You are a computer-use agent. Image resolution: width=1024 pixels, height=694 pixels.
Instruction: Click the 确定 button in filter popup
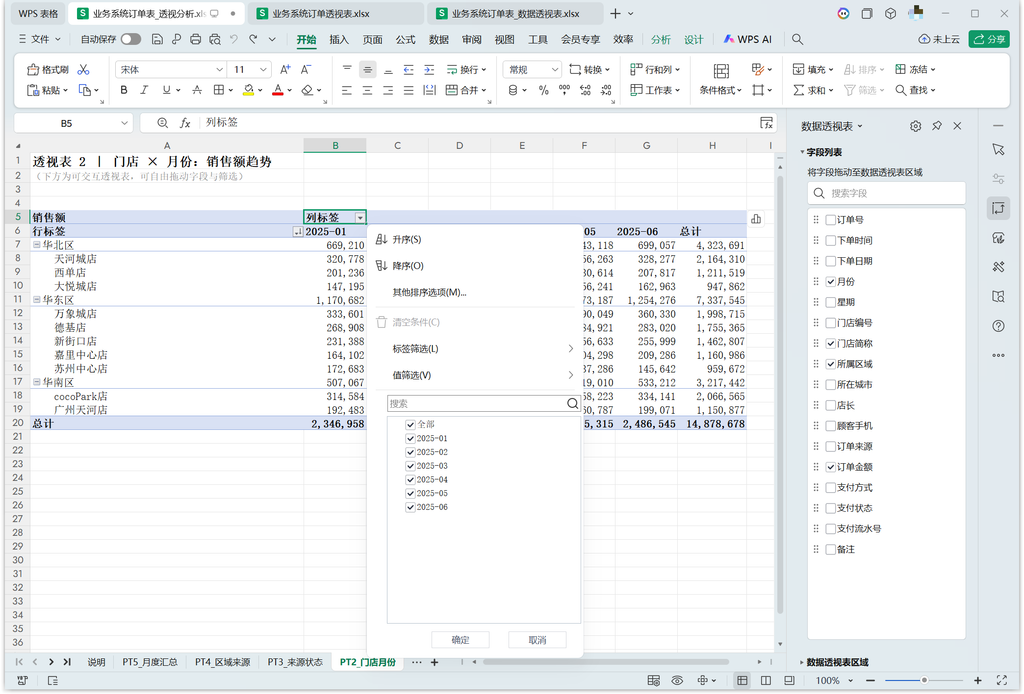point(460,640)
